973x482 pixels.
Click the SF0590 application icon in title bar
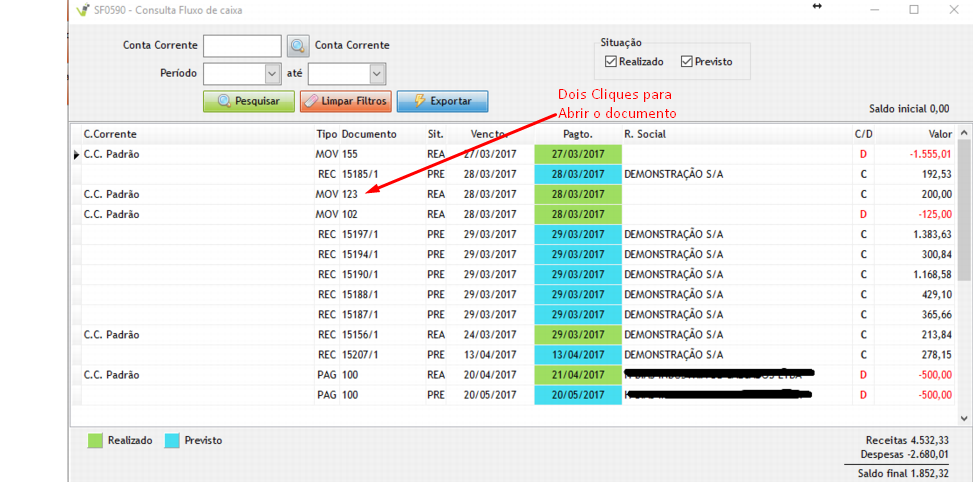pos(81,10)
